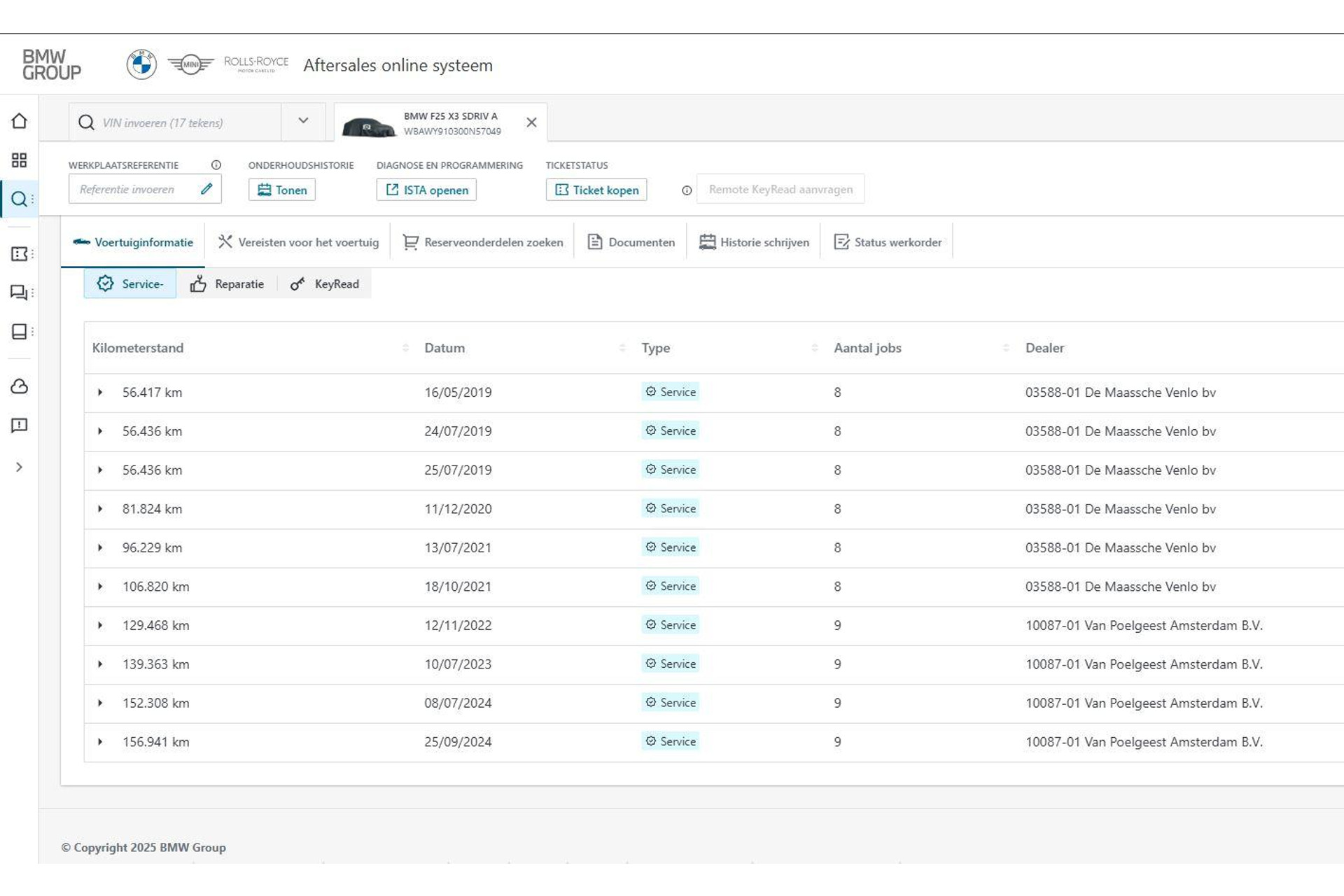Click the BMW brand logo
Image resolution: width=1344 pixels, height=896 pixels.
pos(141,65)
